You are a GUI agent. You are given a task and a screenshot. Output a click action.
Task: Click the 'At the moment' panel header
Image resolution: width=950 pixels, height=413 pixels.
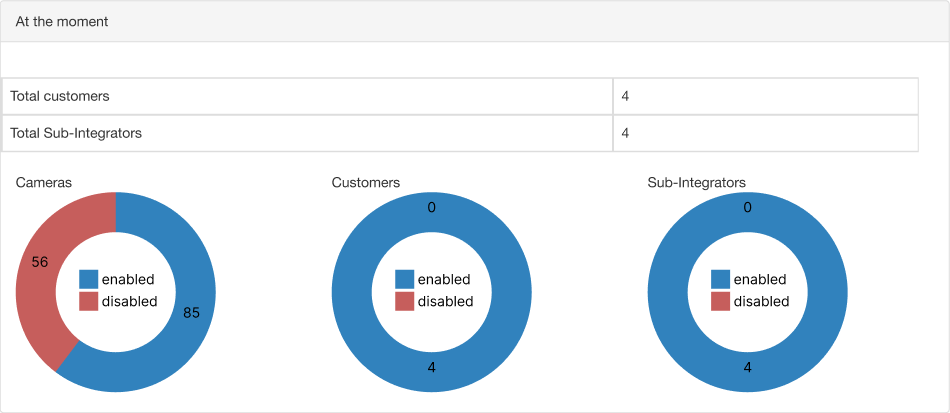[x=475, y=21]
